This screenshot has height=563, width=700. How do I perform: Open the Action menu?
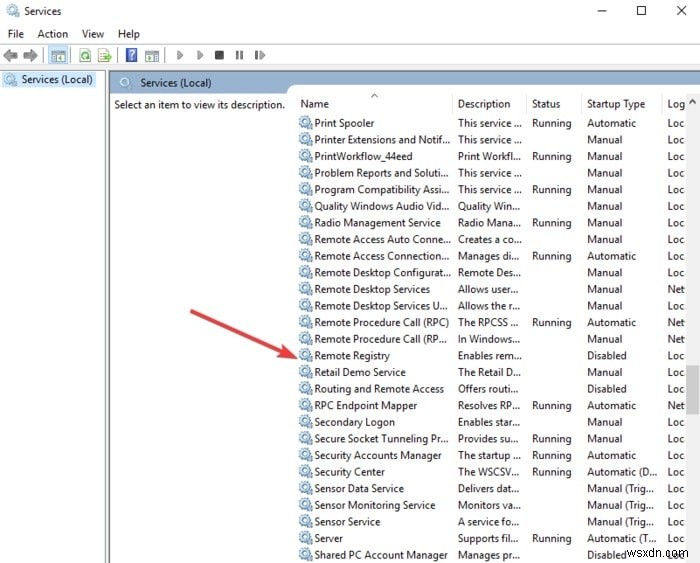tap(53, 34)
